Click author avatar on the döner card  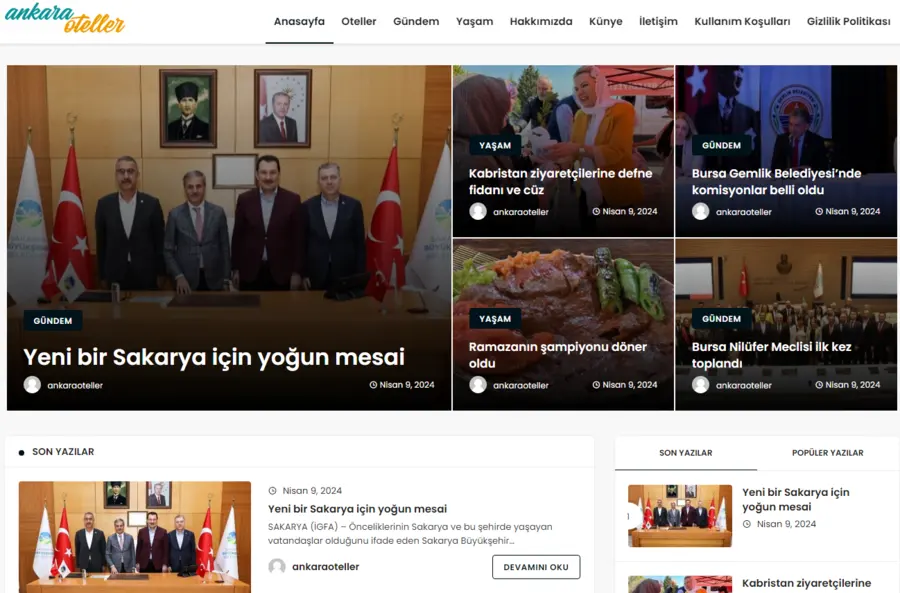[x=478, y=385]
